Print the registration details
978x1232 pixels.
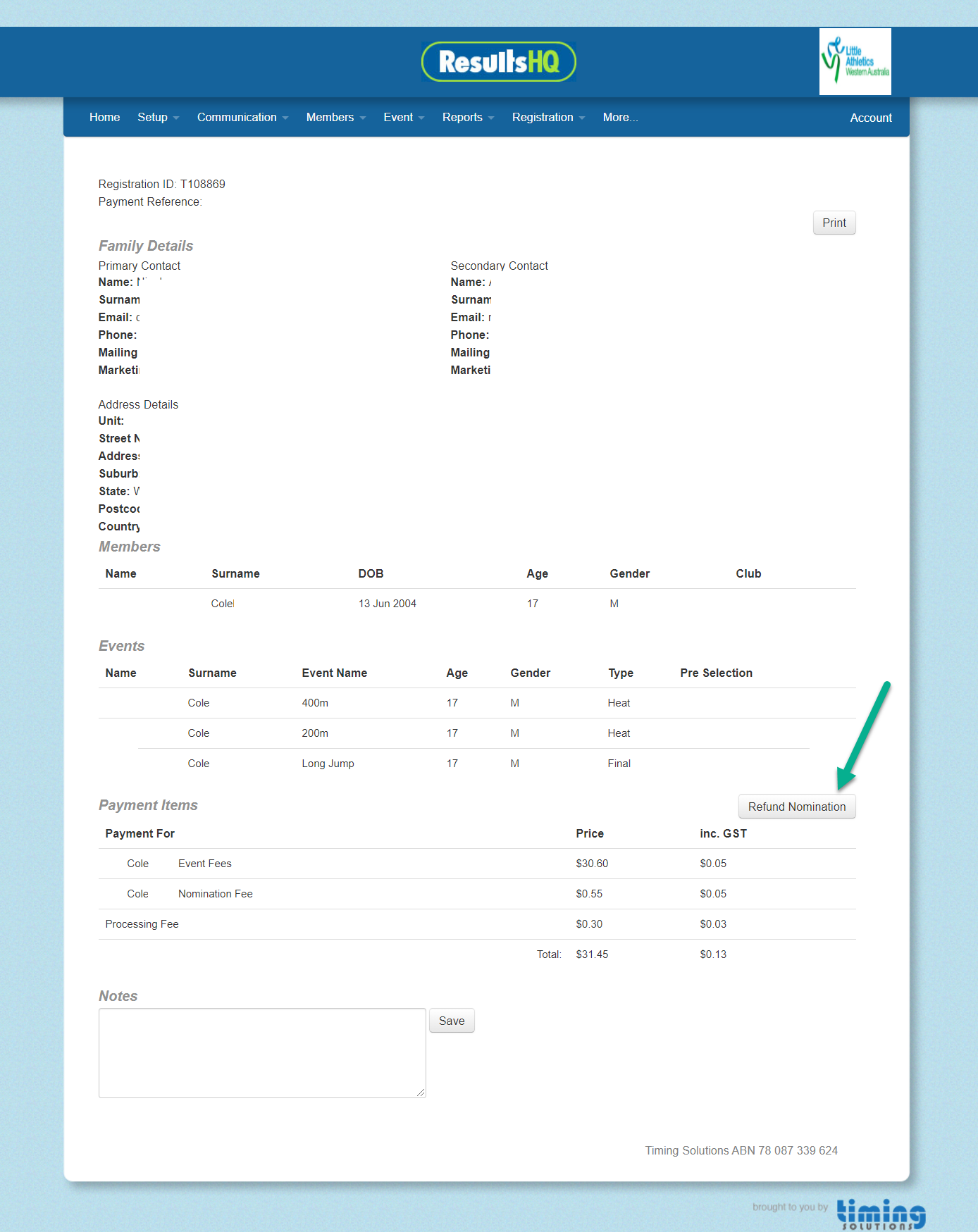pos(834,223)
